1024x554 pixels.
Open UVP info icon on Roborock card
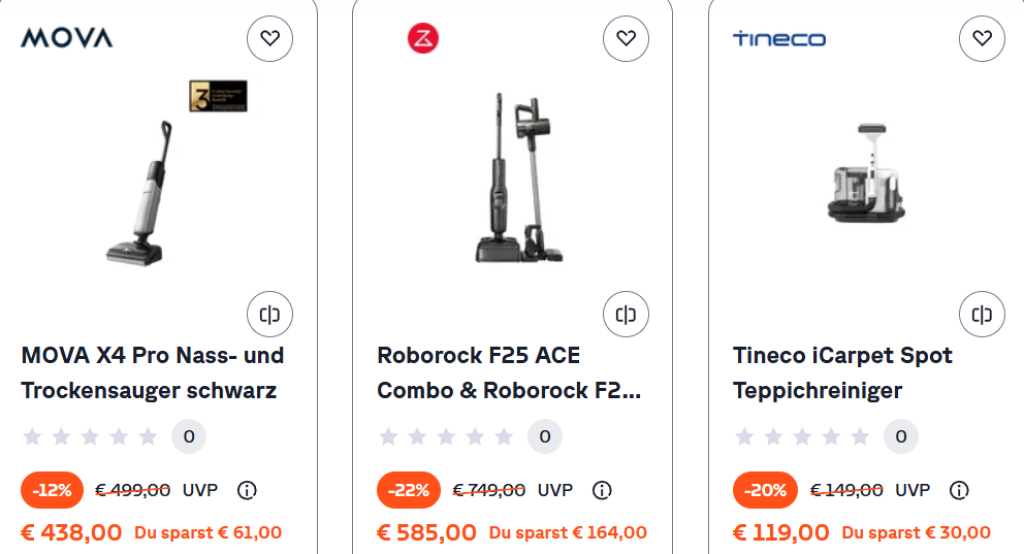point(602,490)
